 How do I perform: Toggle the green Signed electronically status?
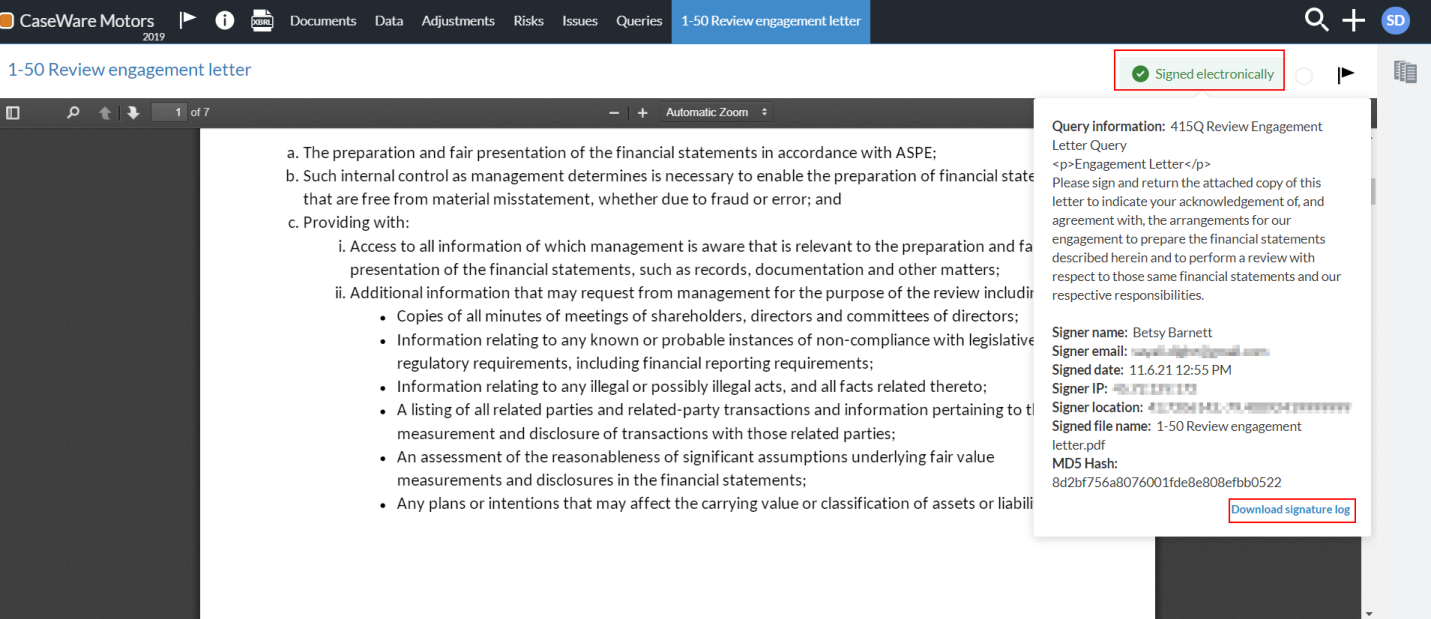[x=1199, y=71]
